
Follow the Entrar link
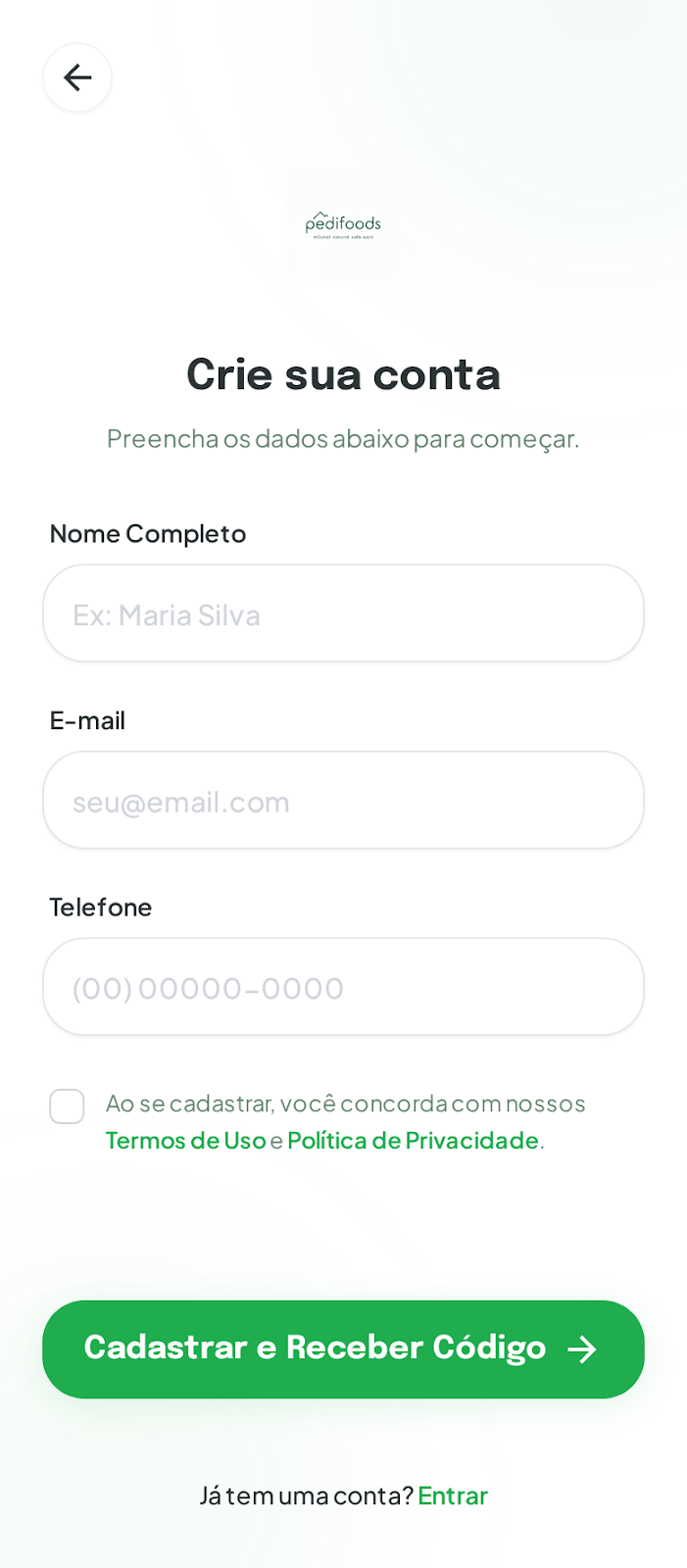coord(453,1495)
